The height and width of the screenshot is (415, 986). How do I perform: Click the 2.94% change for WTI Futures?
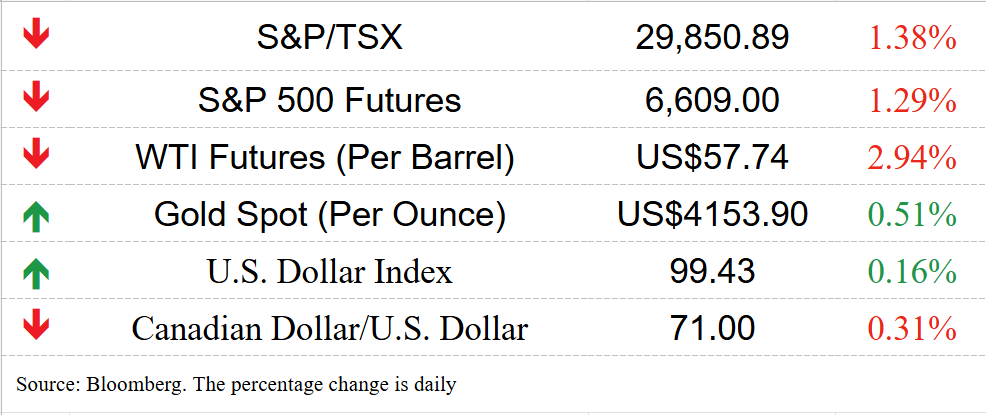913,157
